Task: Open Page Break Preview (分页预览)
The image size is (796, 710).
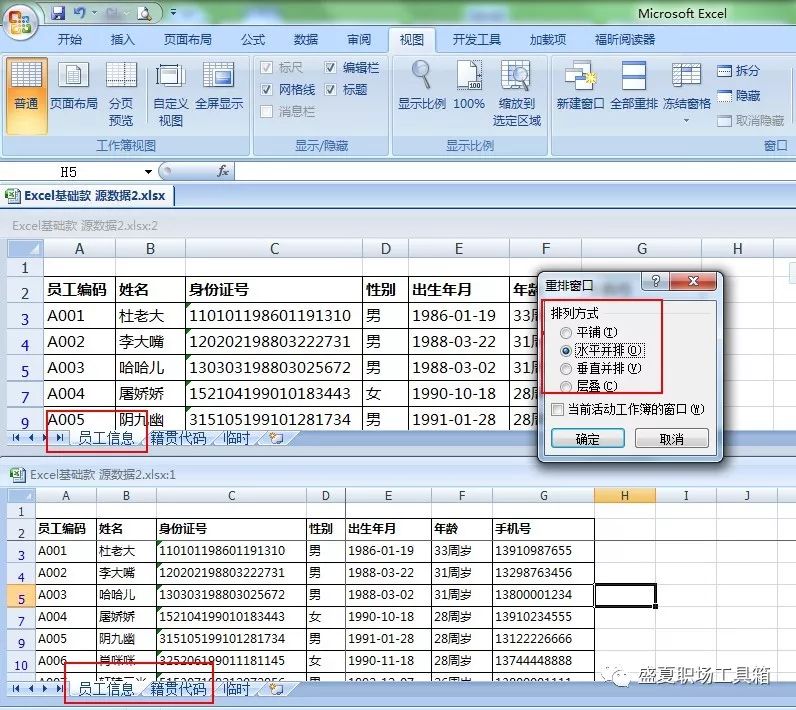Action: point(121,94)
